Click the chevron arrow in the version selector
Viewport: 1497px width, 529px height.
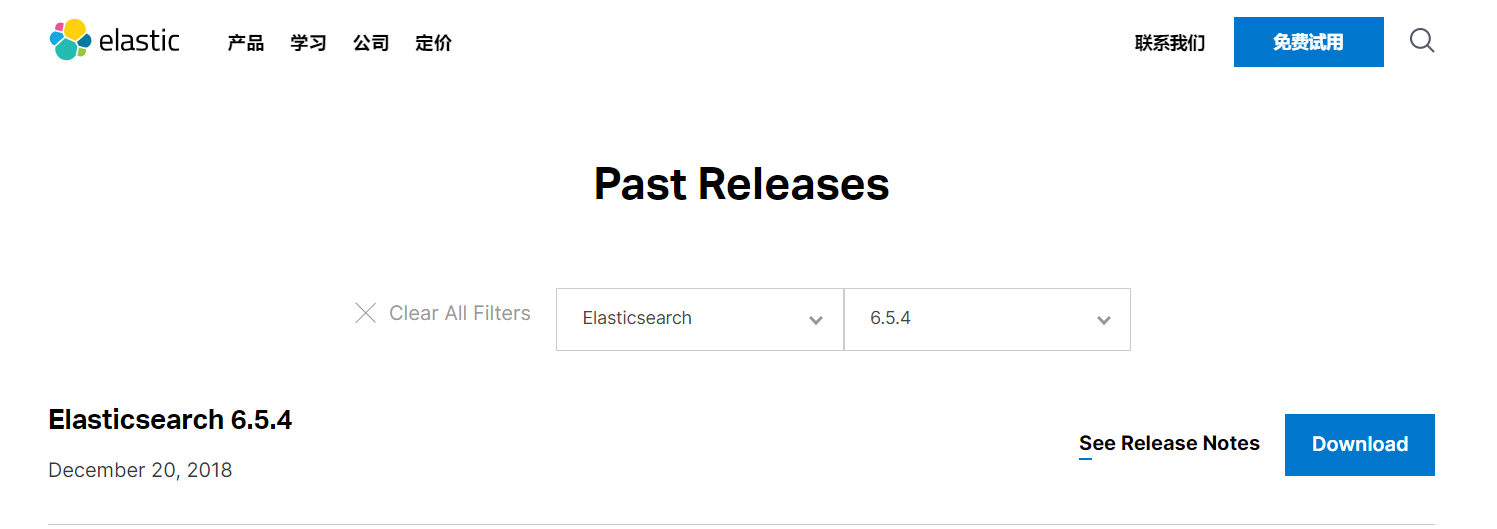[1104, 320]
